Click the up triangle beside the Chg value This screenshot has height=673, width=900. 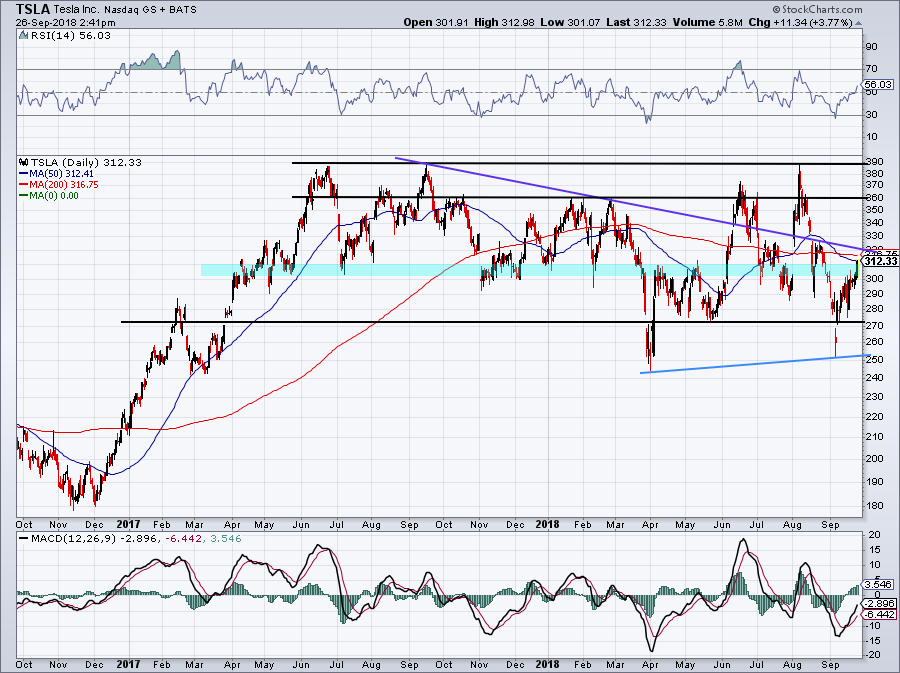pos(858,23)
